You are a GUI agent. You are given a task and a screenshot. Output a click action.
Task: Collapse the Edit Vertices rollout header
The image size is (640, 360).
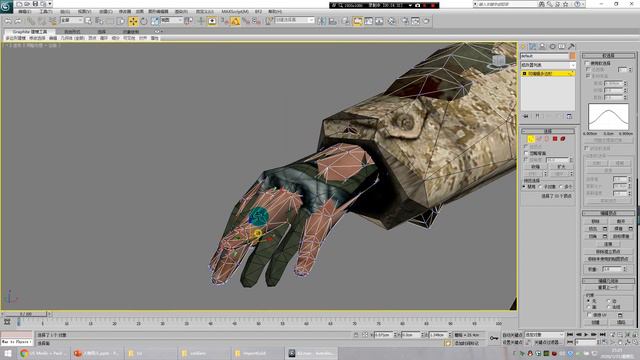point(608,213)
